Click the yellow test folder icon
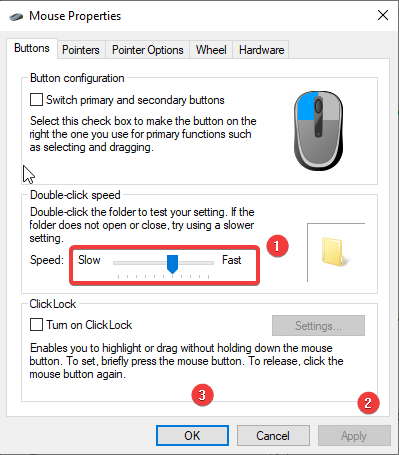This screenshot has width=399, height=455. tap(334, 252)
